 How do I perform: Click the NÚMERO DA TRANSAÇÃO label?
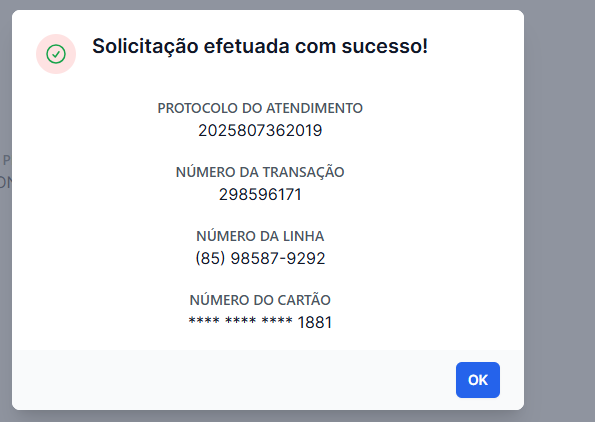coord(260,172)
